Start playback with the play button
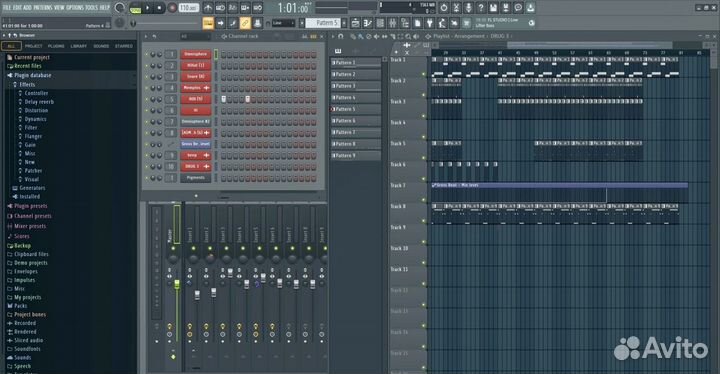720x374 pixels. (x=147, y=8)
